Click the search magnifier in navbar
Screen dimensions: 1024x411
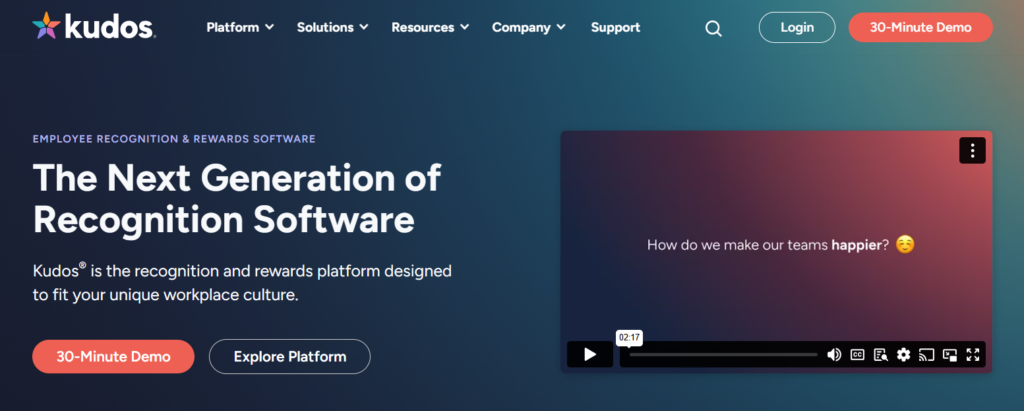click(713, 28)
